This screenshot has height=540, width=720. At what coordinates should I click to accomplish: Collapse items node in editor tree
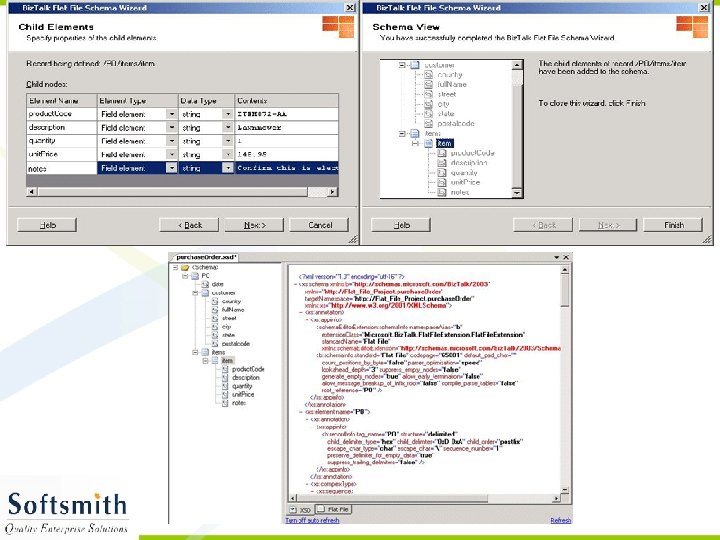[x=195, y=352]
